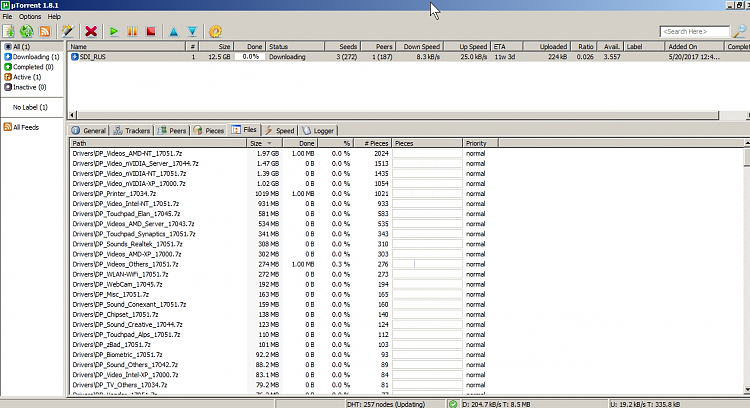The width and height of the screenshot is (750, 408).
Task: Switch to the Speed tab
Action: coord(279,131)
